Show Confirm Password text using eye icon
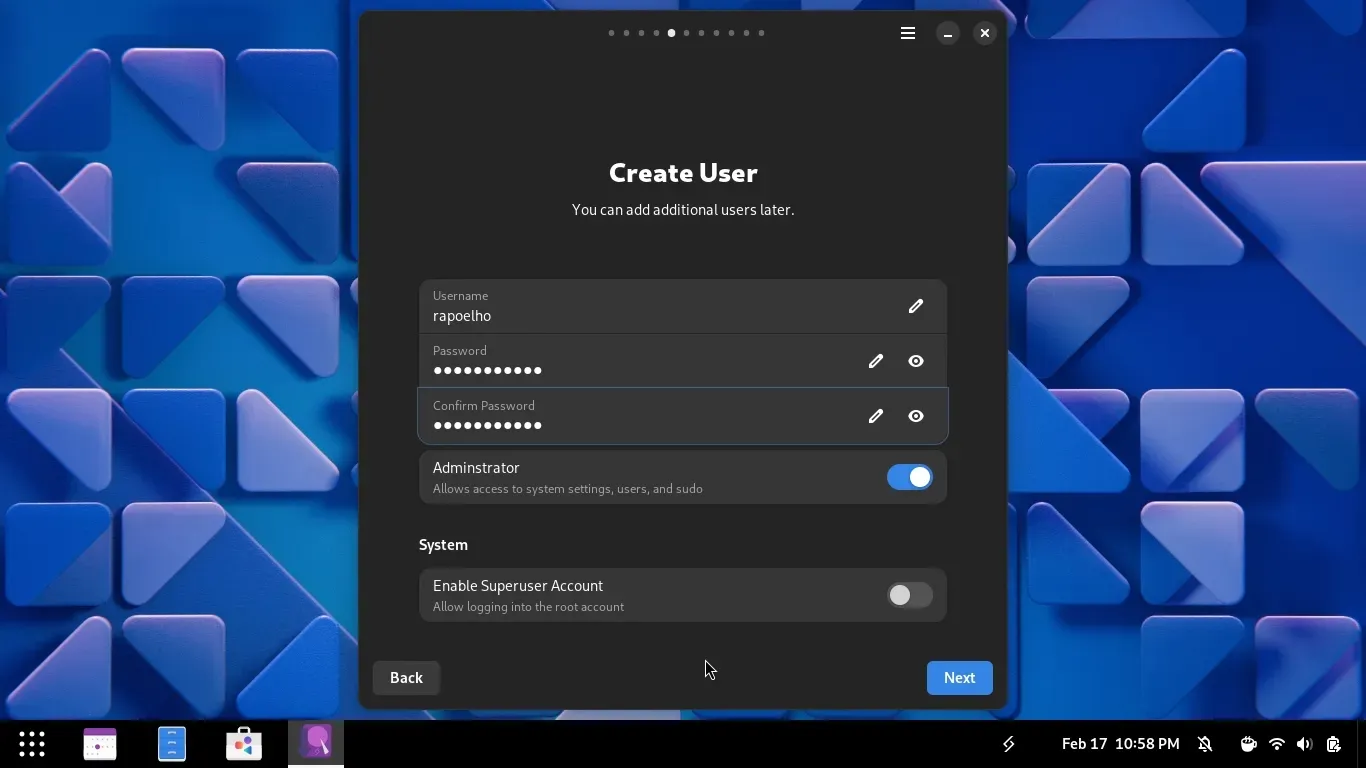The height and width of the screenshot is (768, 1366). click(x=915, y=416)
